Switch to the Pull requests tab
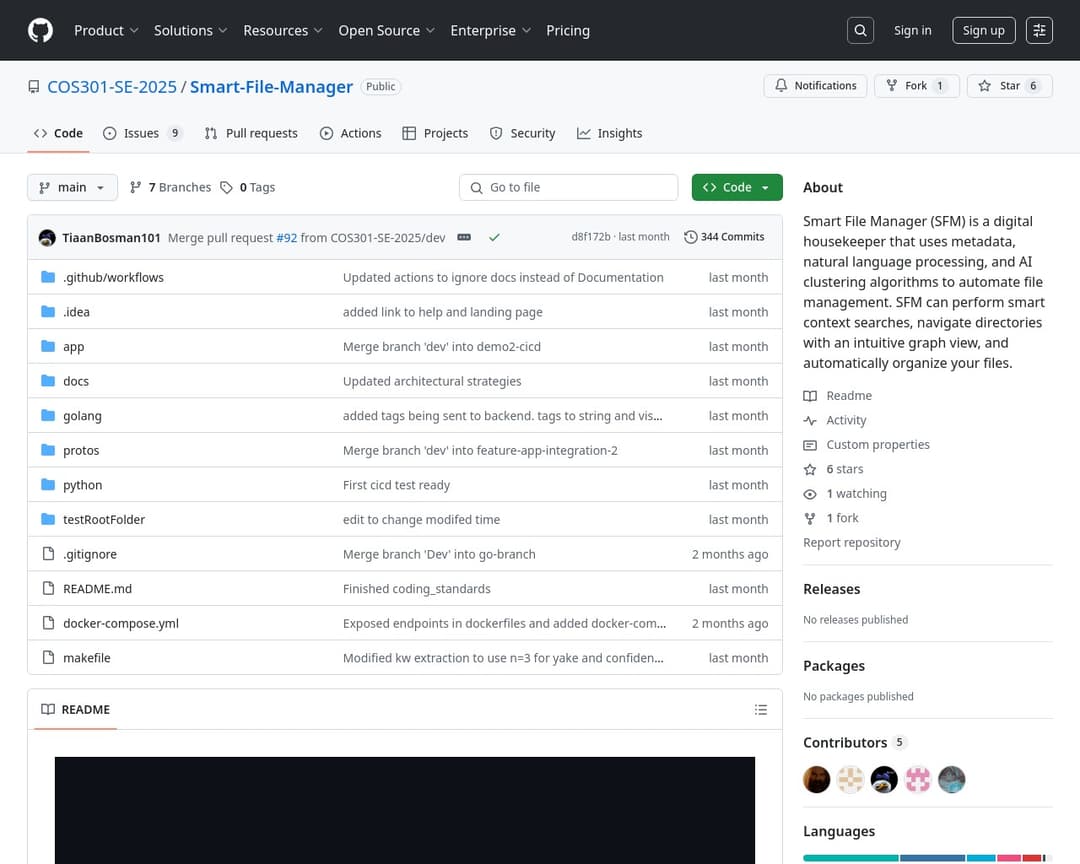1080x864 pixels. click(251, 133)
